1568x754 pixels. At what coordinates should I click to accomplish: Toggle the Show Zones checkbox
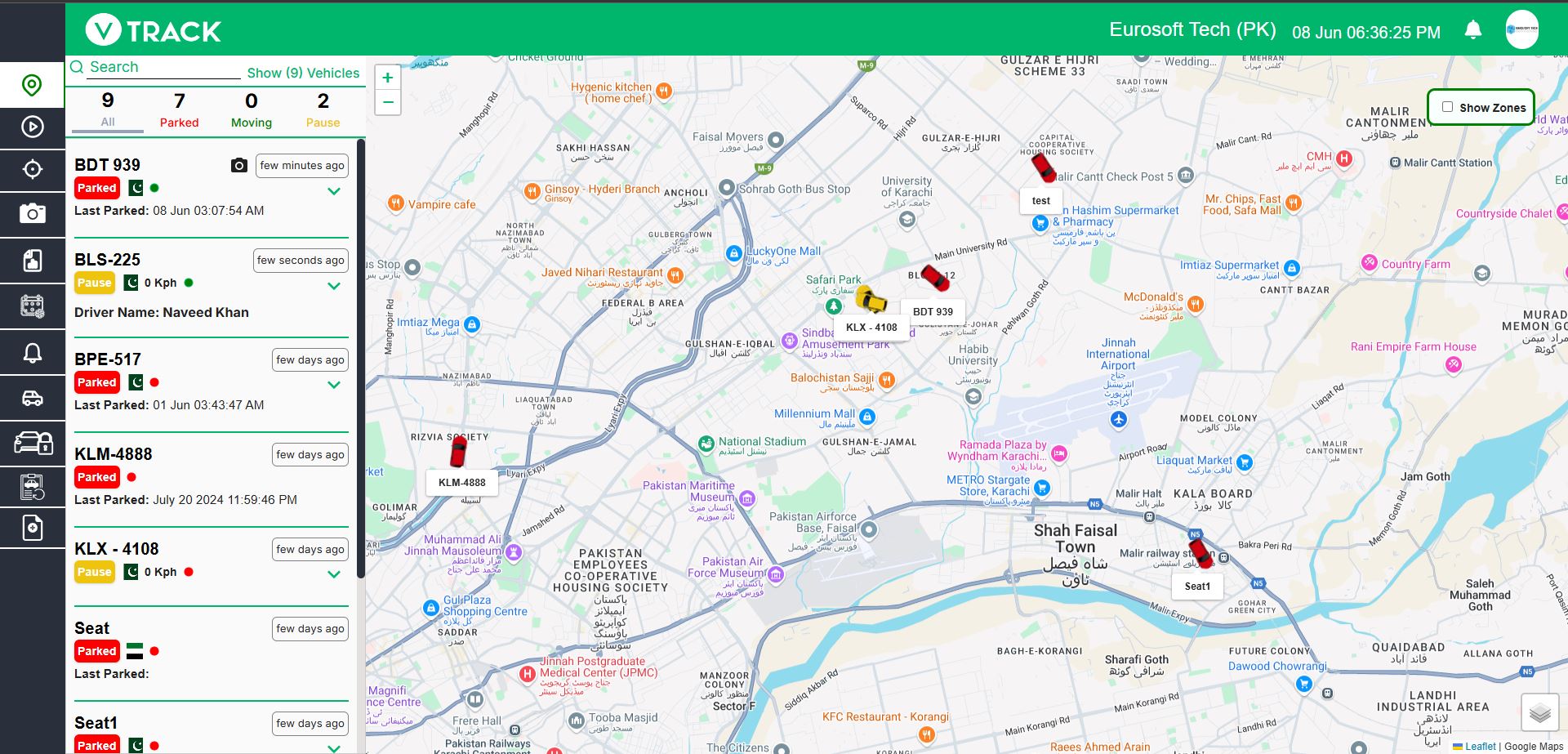pyautogui.click(x=1447, y=107)
